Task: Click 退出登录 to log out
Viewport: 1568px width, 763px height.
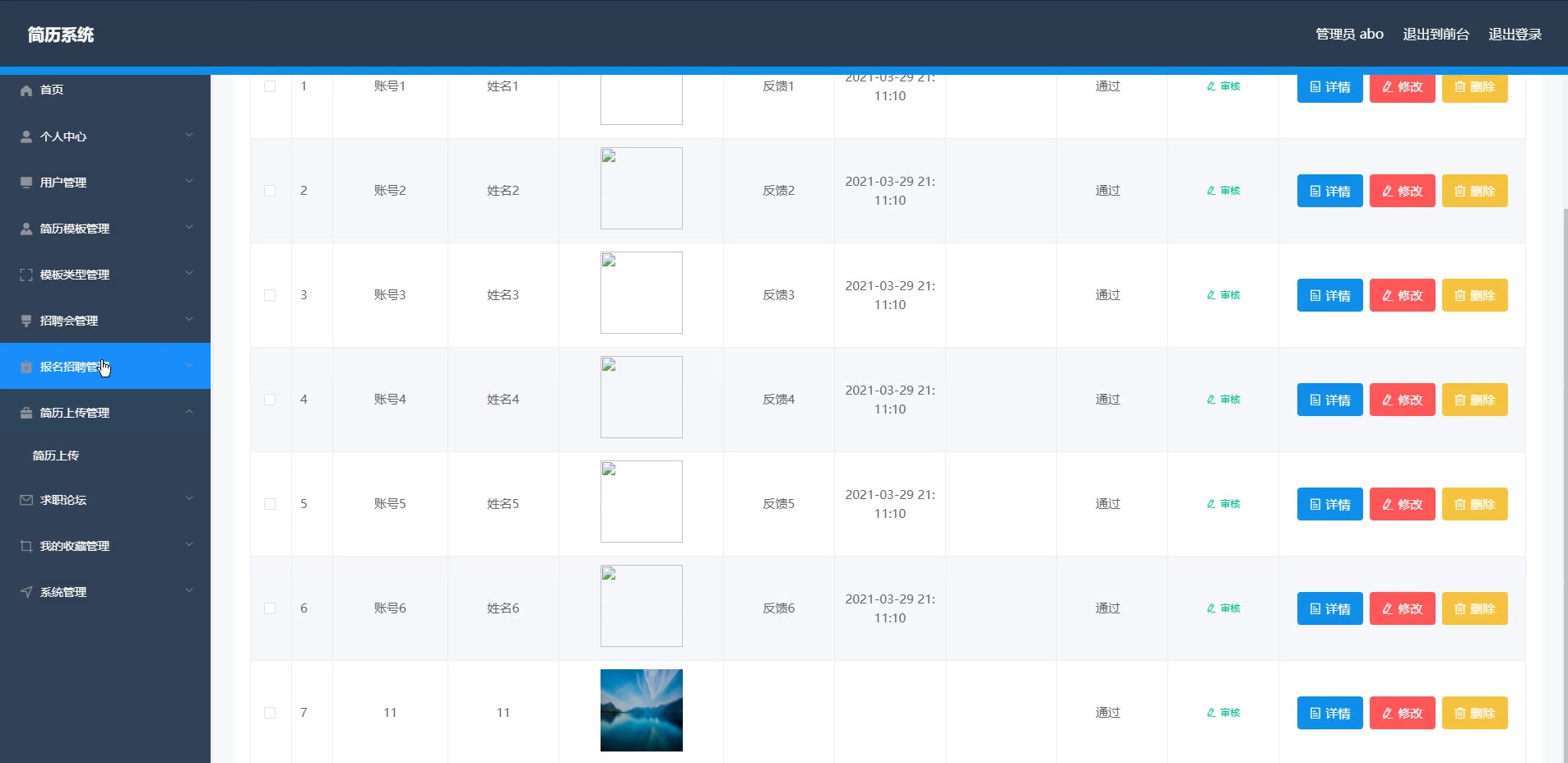Action: pyautogui.click(x=1515, y=34)
